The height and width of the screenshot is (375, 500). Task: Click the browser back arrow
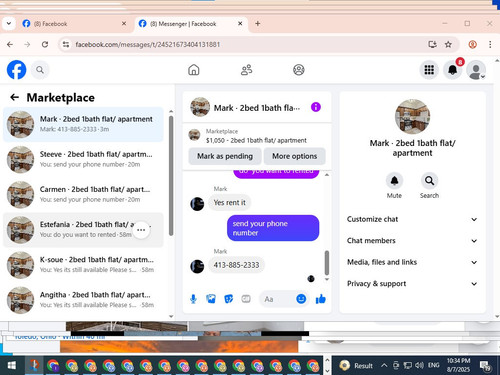(x=10, y=44)
